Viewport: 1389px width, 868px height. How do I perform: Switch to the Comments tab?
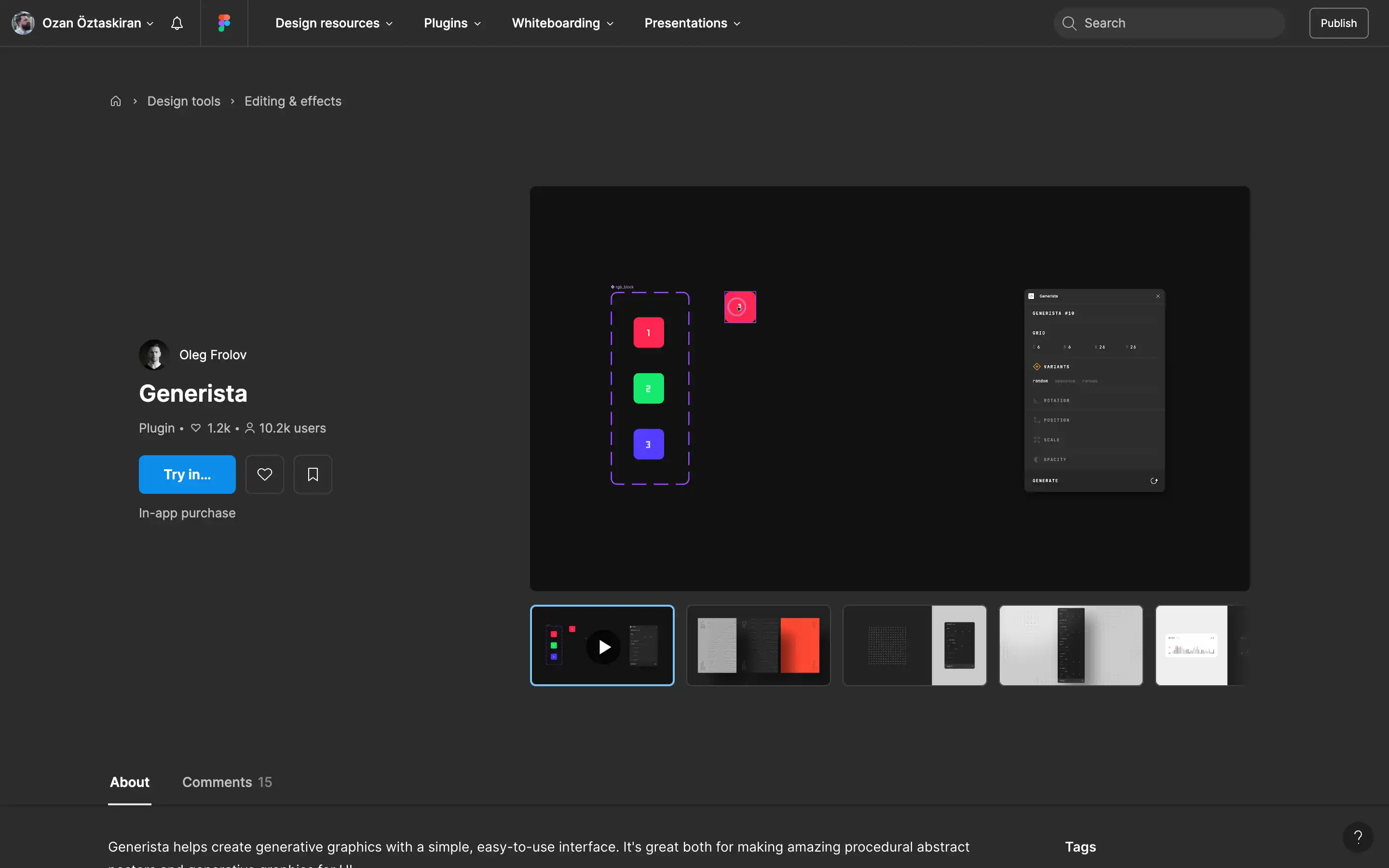227,782
